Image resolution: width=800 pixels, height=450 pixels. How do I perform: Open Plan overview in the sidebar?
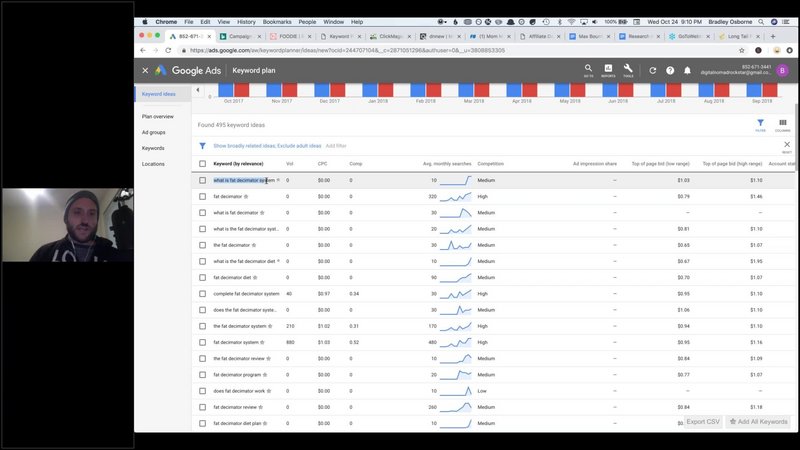pyautogui.click(x=158, y=117)
